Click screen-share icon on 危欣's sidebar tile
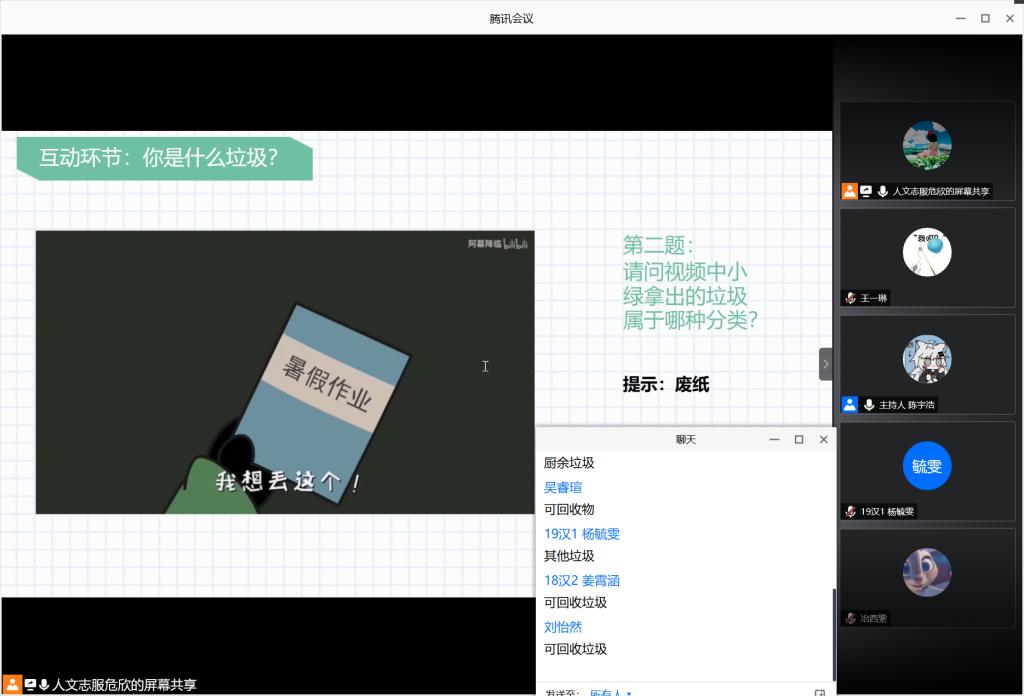 [866, 191]
